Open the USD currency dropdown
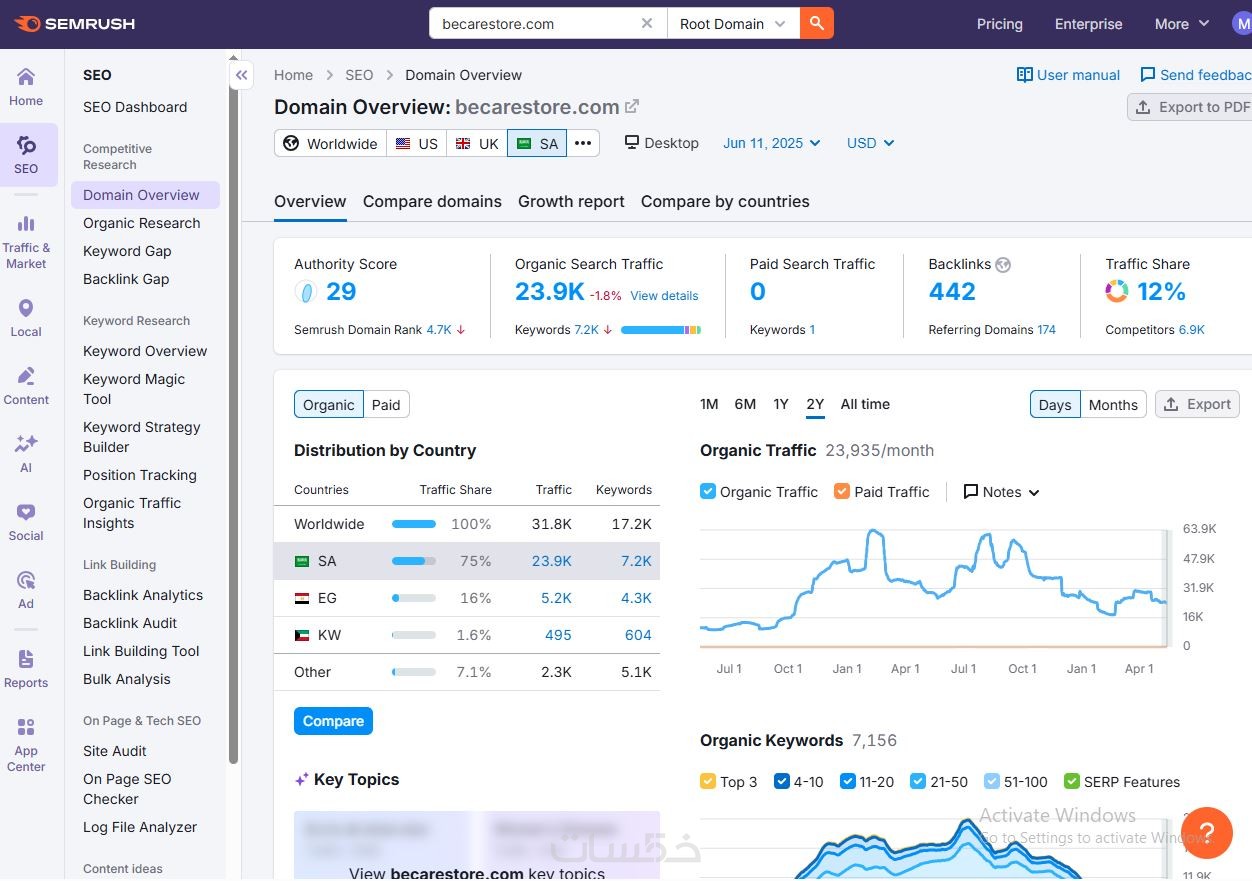Viewport: 1252px width, 881px height. click(x=870, y=143)
